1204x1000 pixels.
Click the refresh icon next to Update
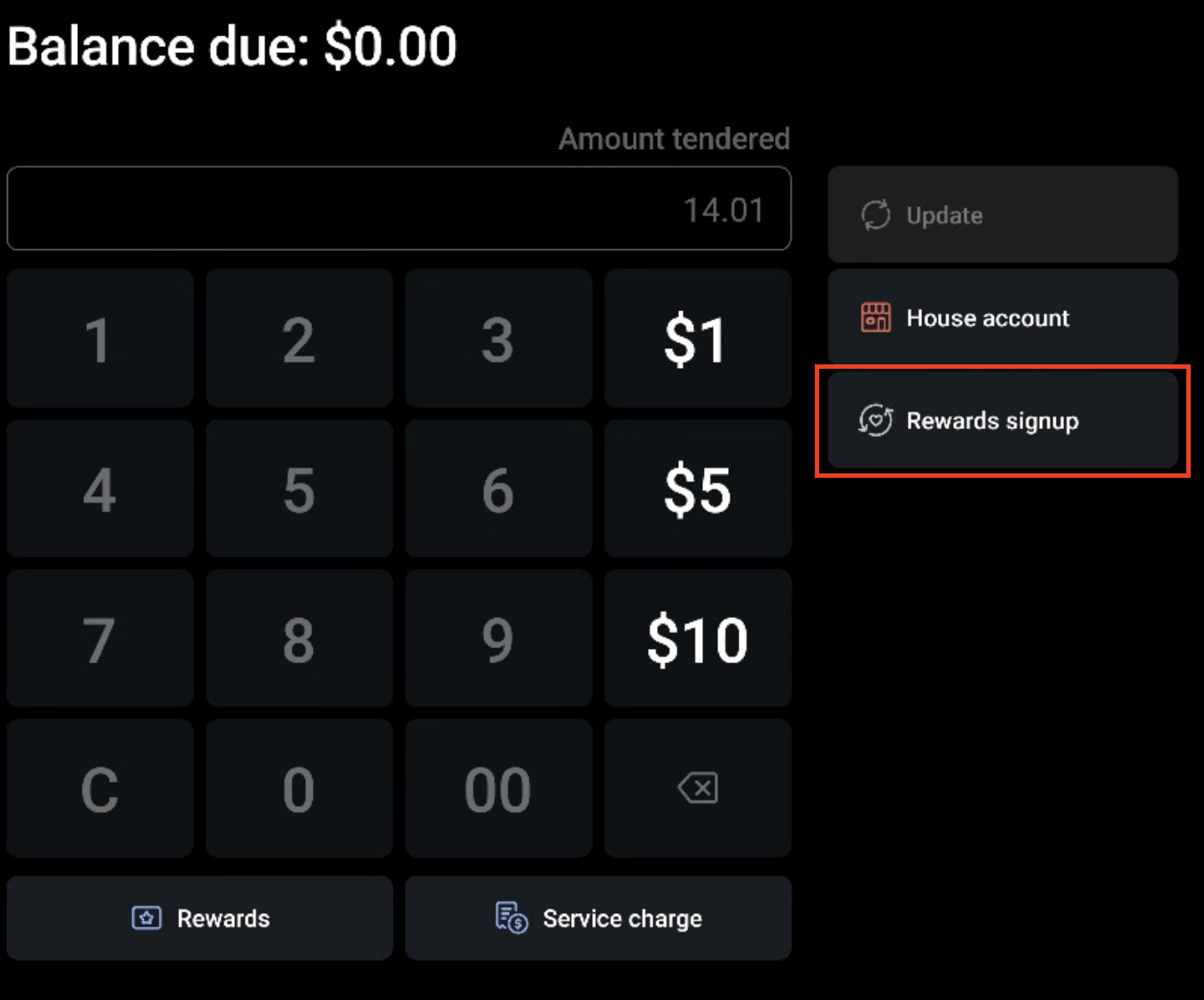click(876, 215)
